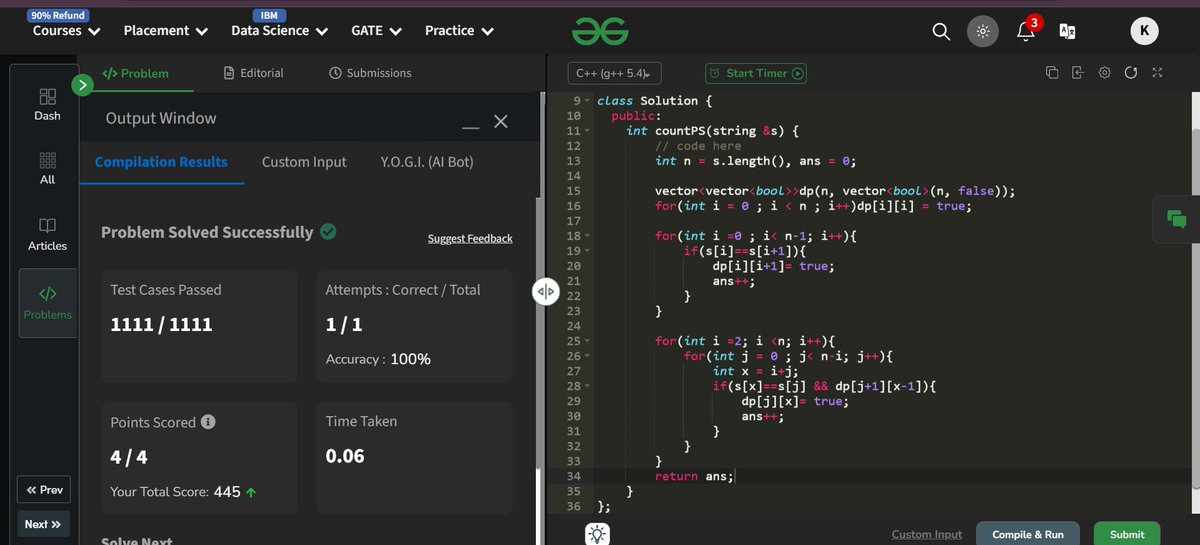
Task: Minimize the Output Window
Action: [470, 128]
